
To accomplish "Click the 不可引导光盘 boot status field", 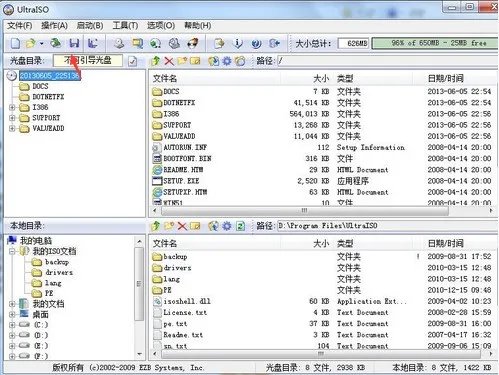I will click(x=88, y=61).
